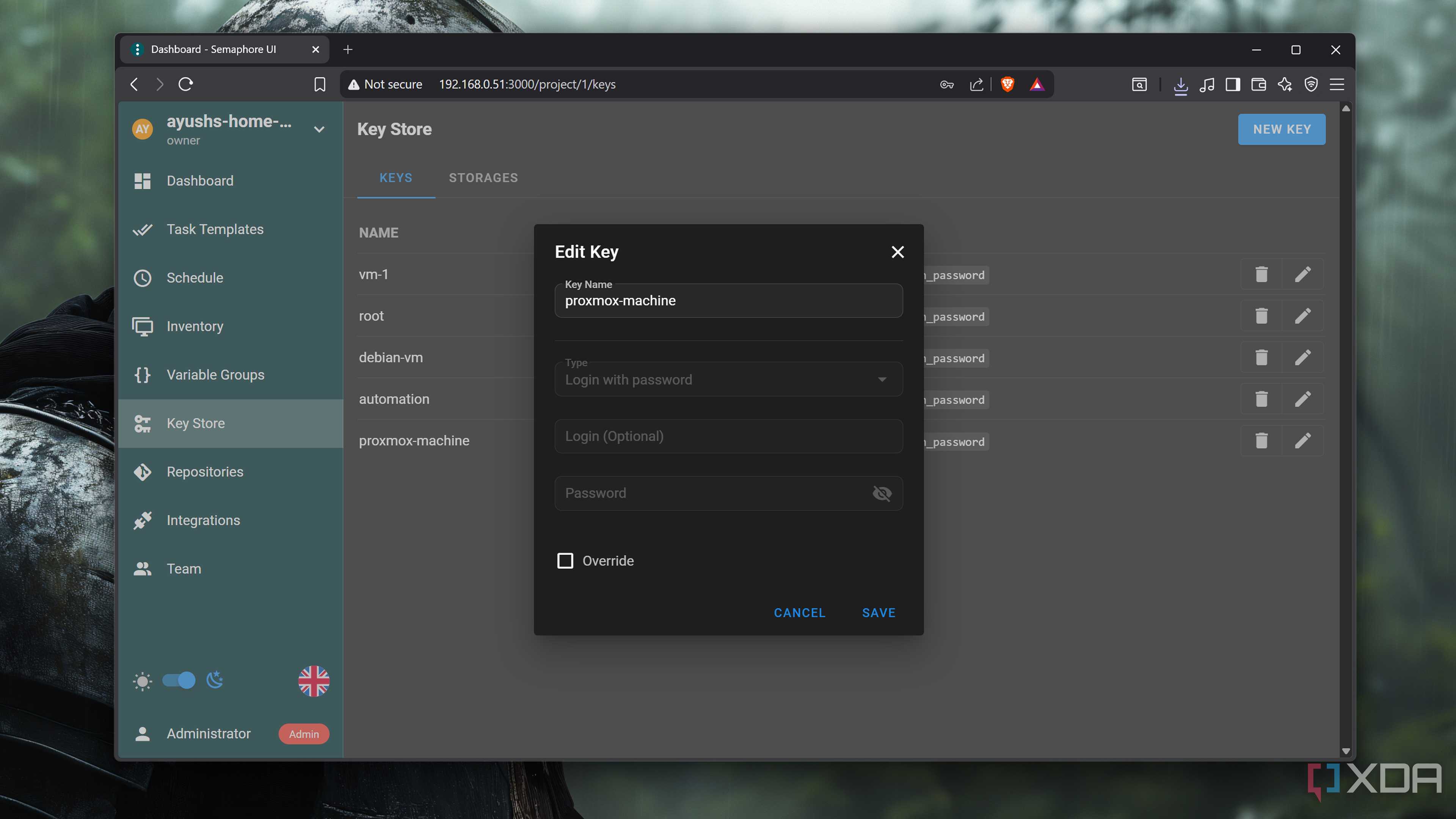Toggle the dark mode switch
This screenshot has height=819, width=1456.
pyautogui.click(x=179, y=681)
